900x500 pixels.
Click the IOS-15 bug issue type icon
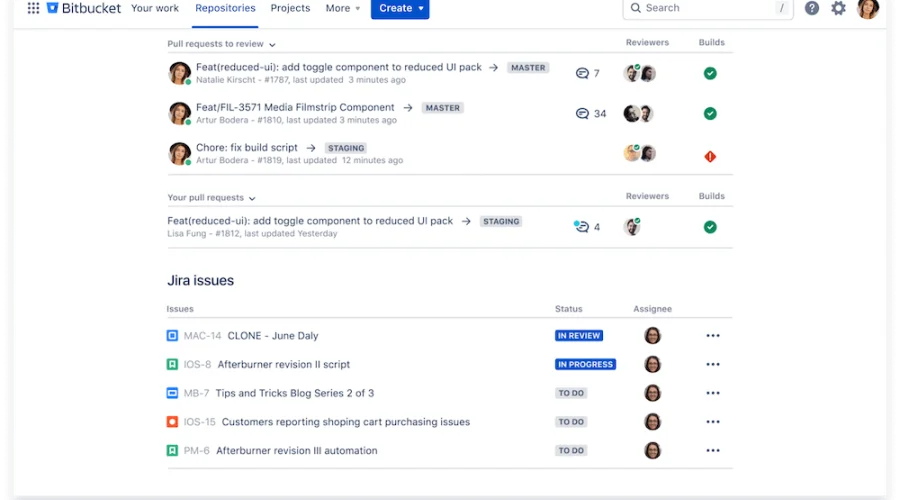click(x=172, y=421)
